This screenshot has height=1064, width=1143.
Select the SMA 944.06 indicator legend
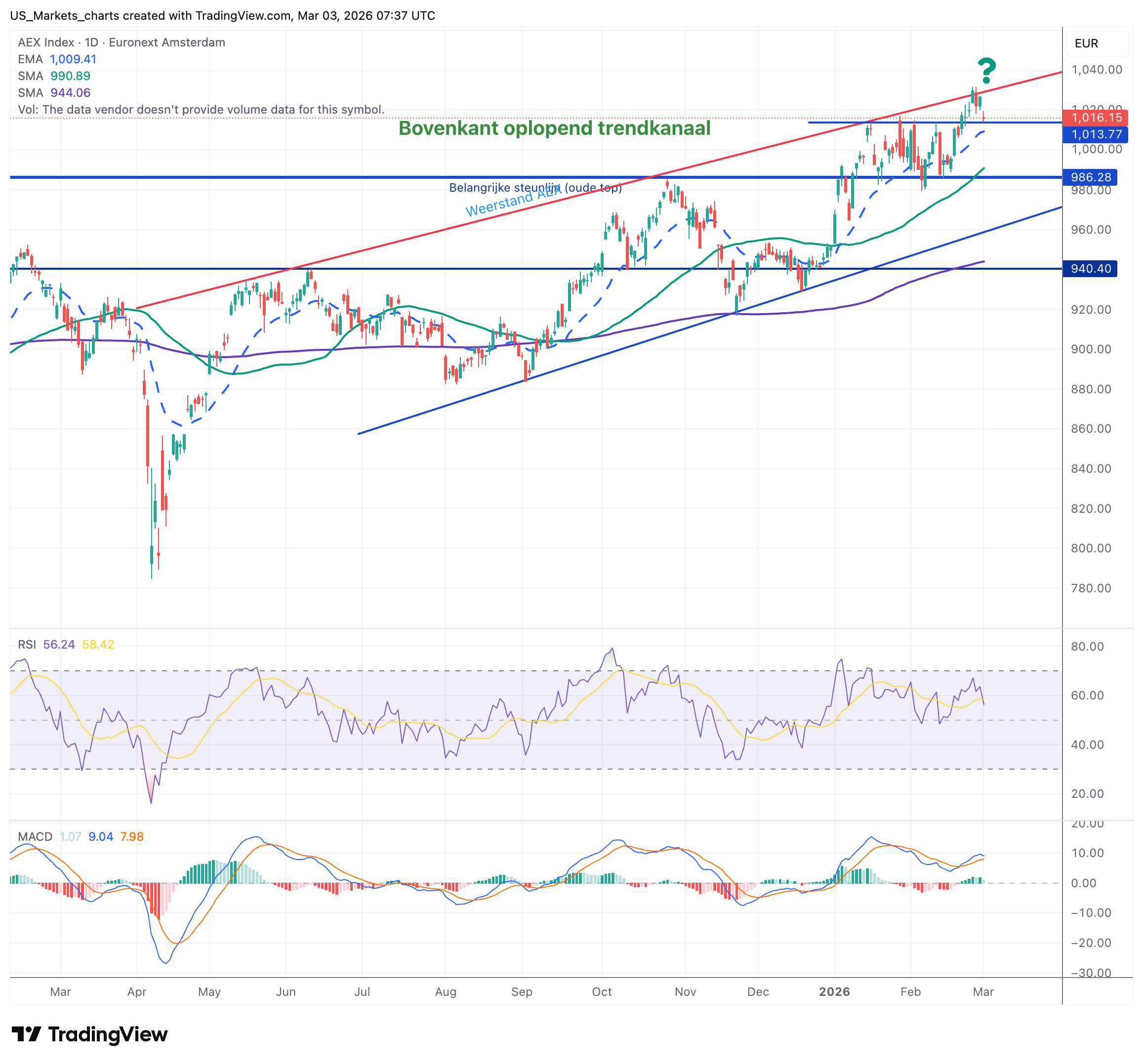click(54, 92)
